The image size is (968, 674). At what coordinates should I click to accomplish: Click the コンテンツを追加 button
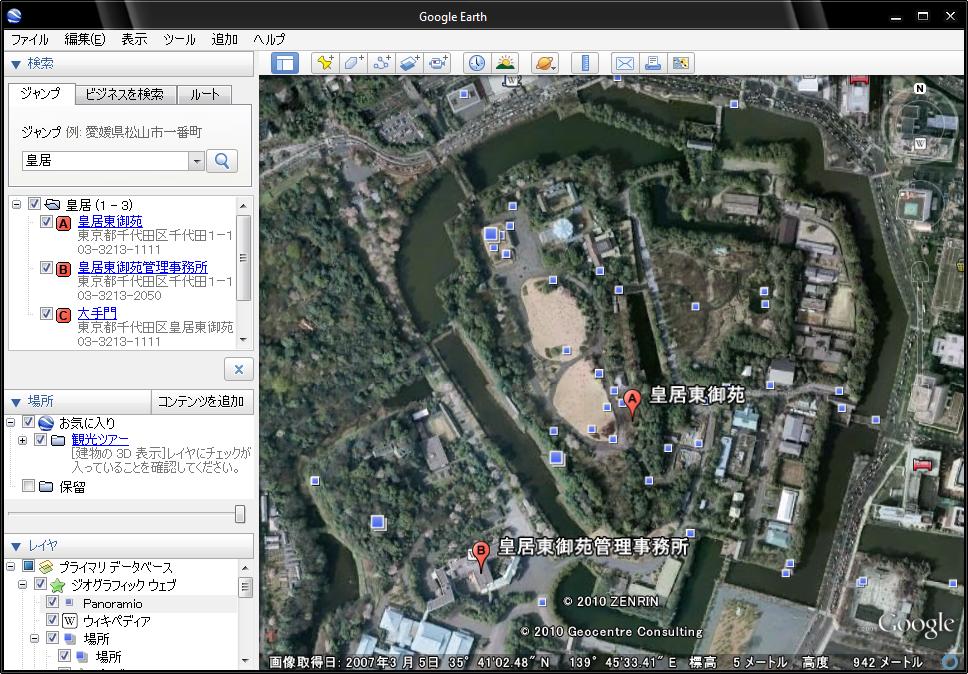(x=202, y=402)
